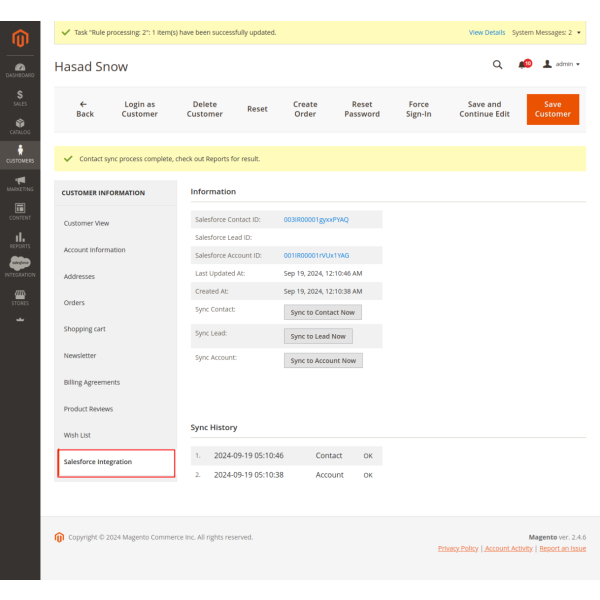Open the Salesforce Integration cloud icon
Screen dimensions: 600x600
[20, 265]
